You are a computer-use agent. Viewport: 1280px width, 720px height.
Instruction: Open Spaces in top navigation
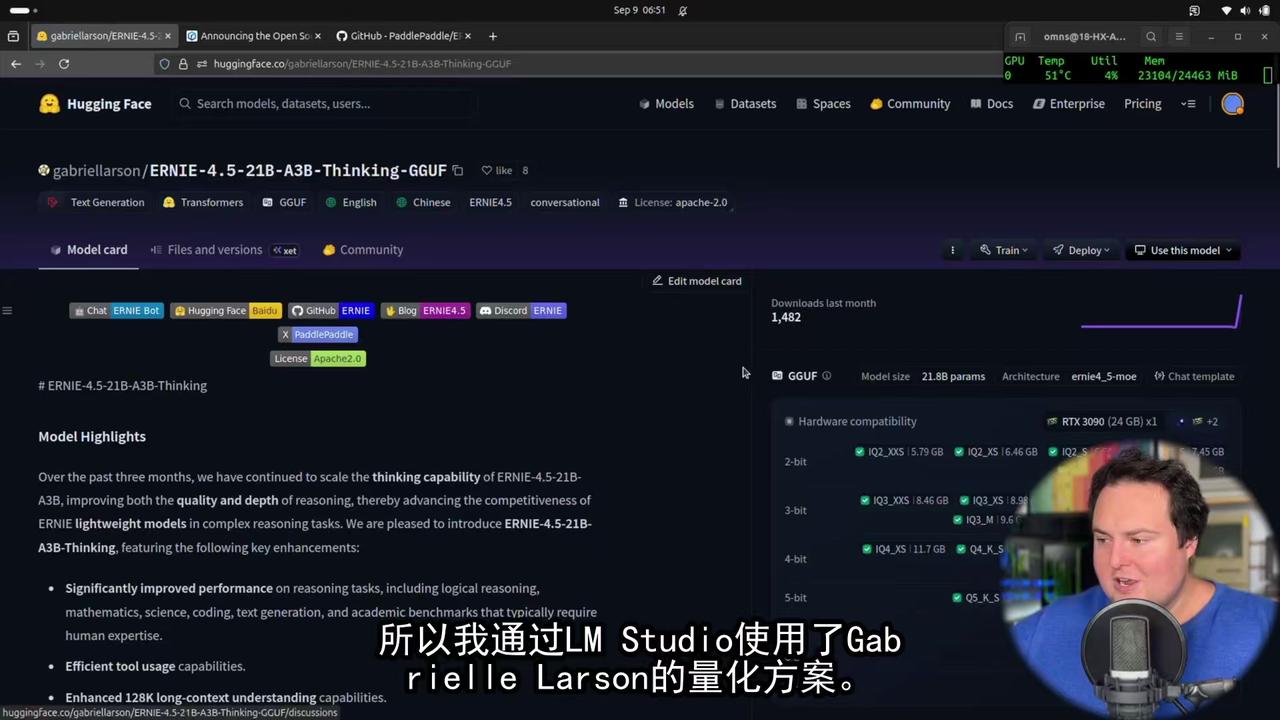tap(823, 104)
